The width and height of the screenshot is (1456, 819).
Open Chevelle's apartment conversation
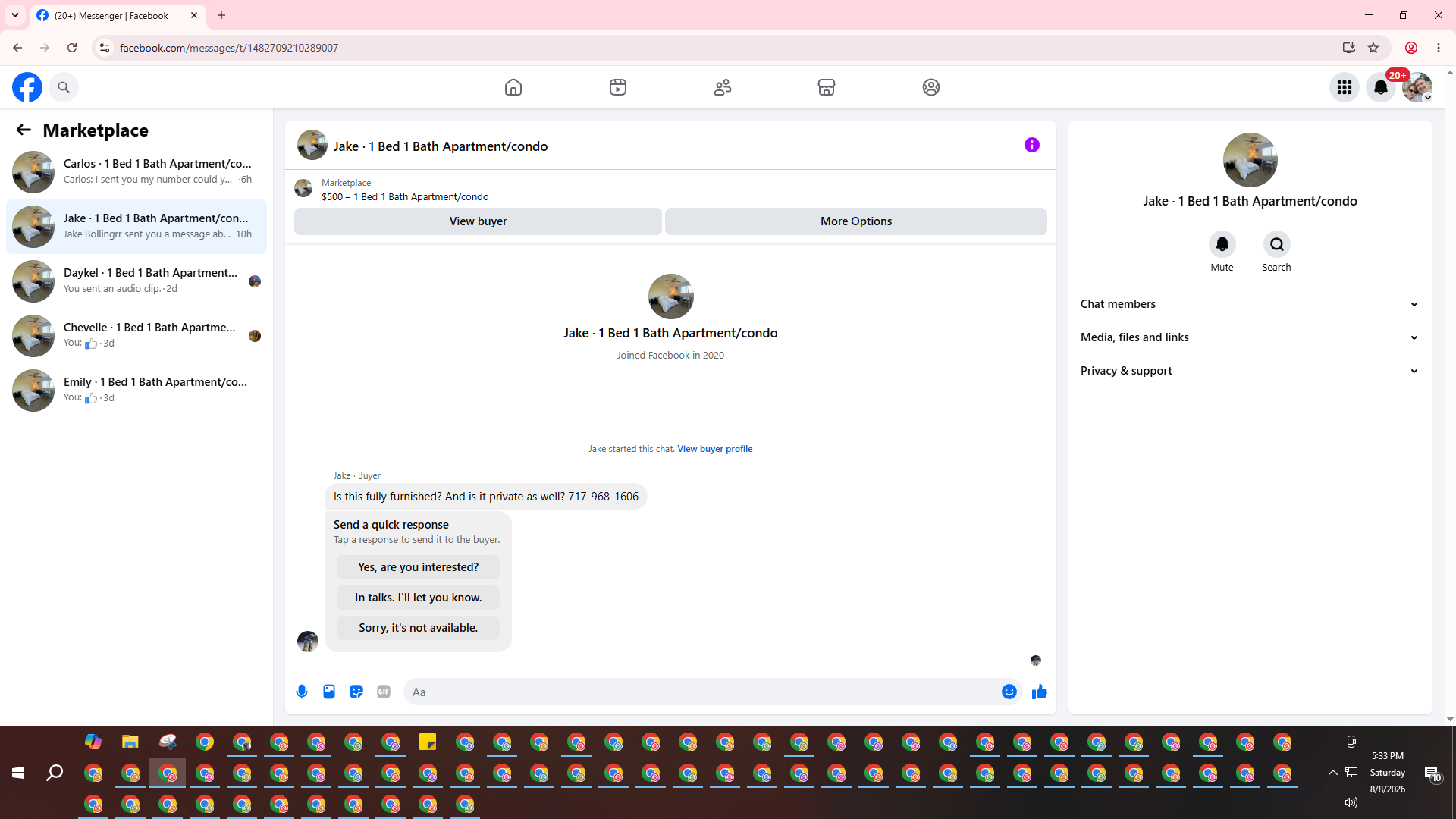click(x=136, y=336)
